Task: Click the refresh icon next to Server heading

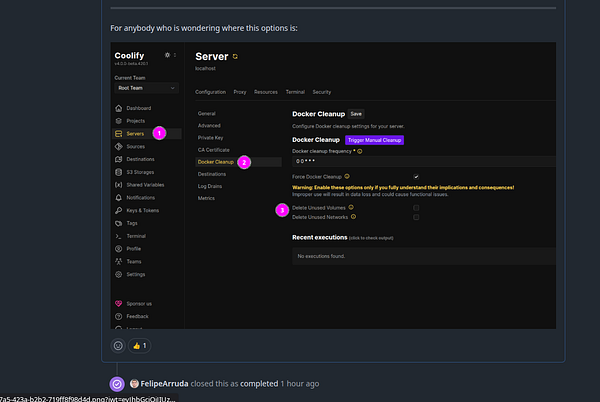Action: click(x=235, y=57)
